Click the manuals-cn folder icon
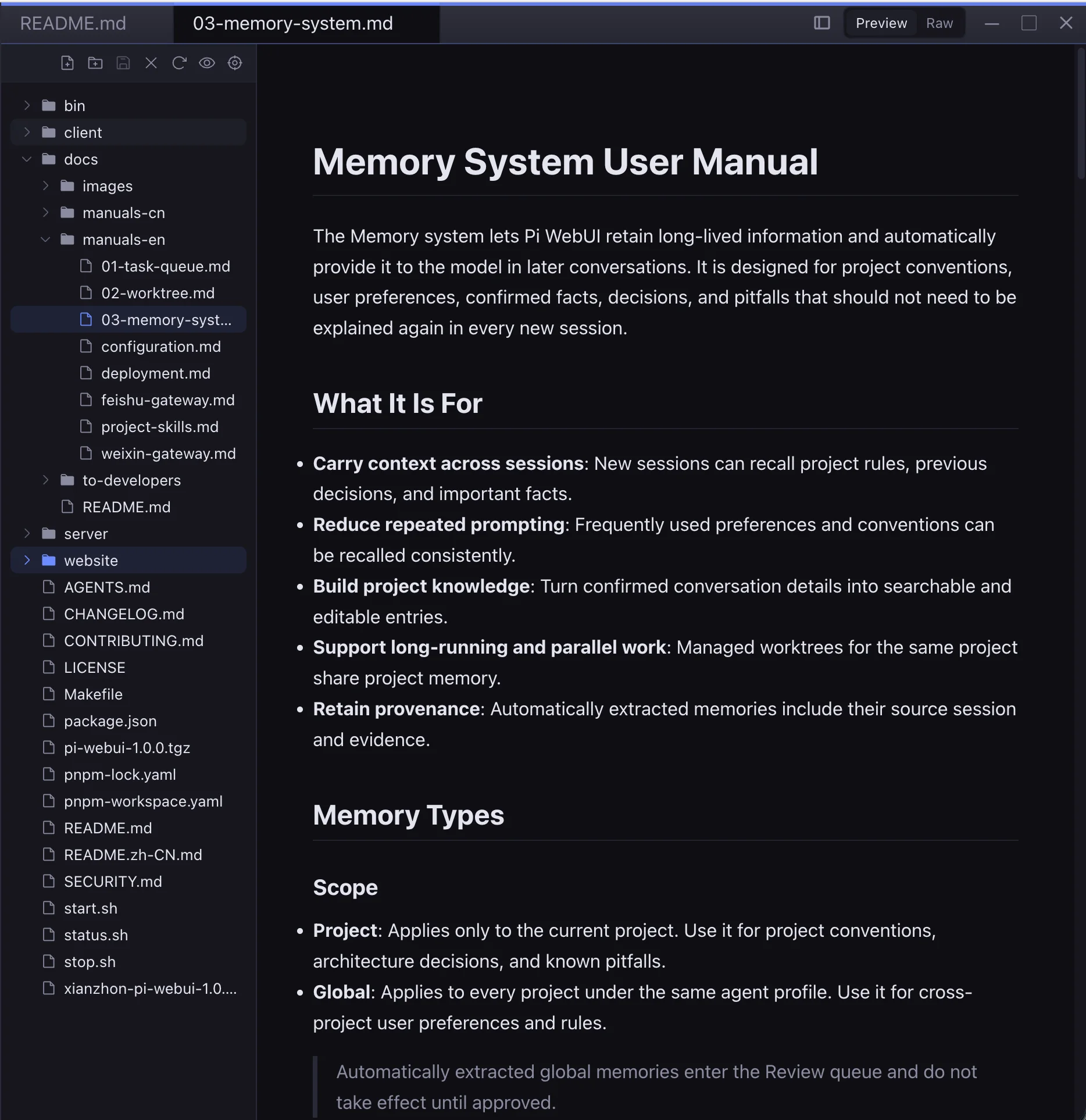1086x1120 pixels. pyautogui.click(x=67, y=212)
